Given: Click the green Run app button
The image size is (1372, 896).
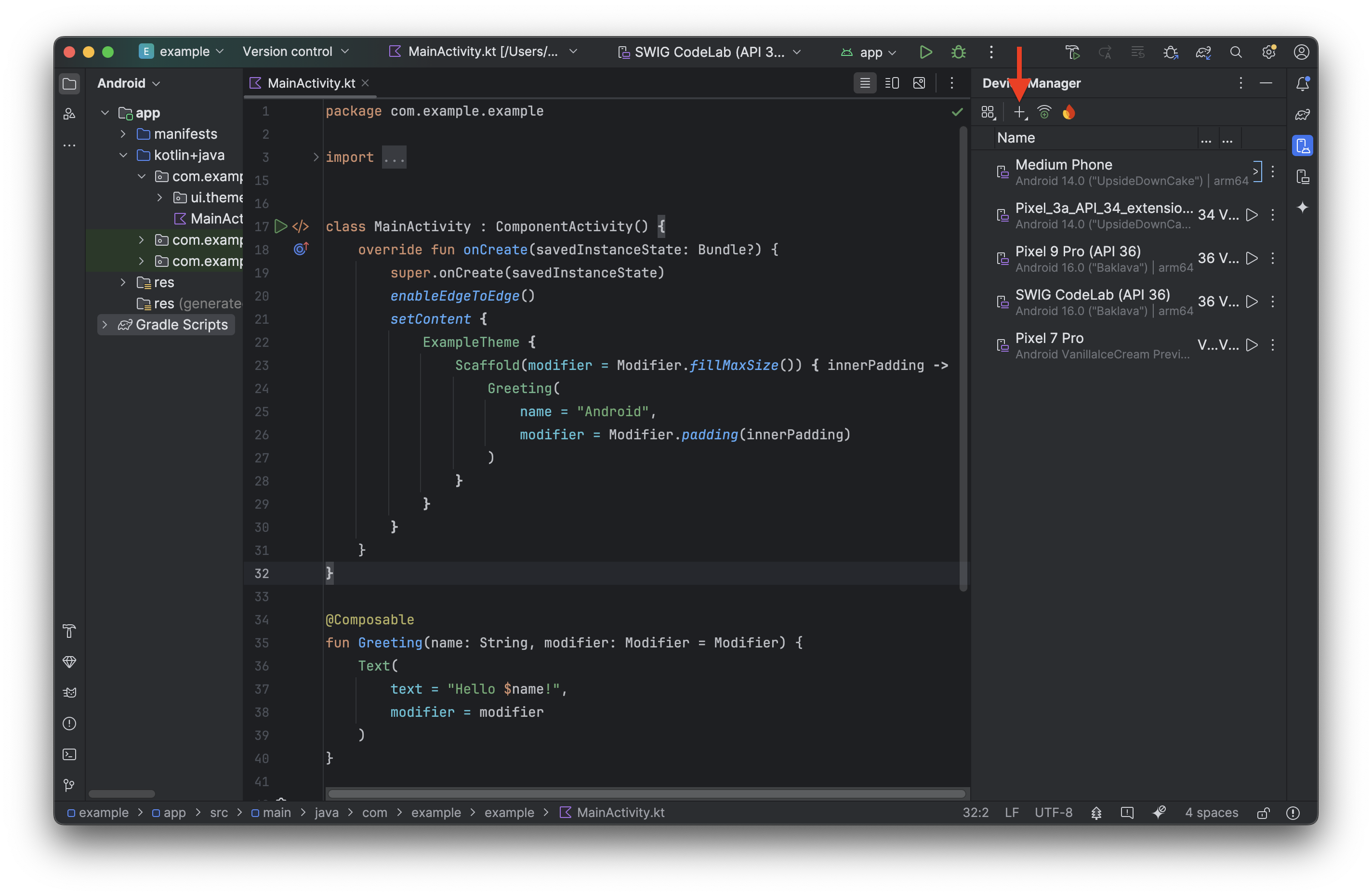Looking at the screenshot, I should [925, 52].
